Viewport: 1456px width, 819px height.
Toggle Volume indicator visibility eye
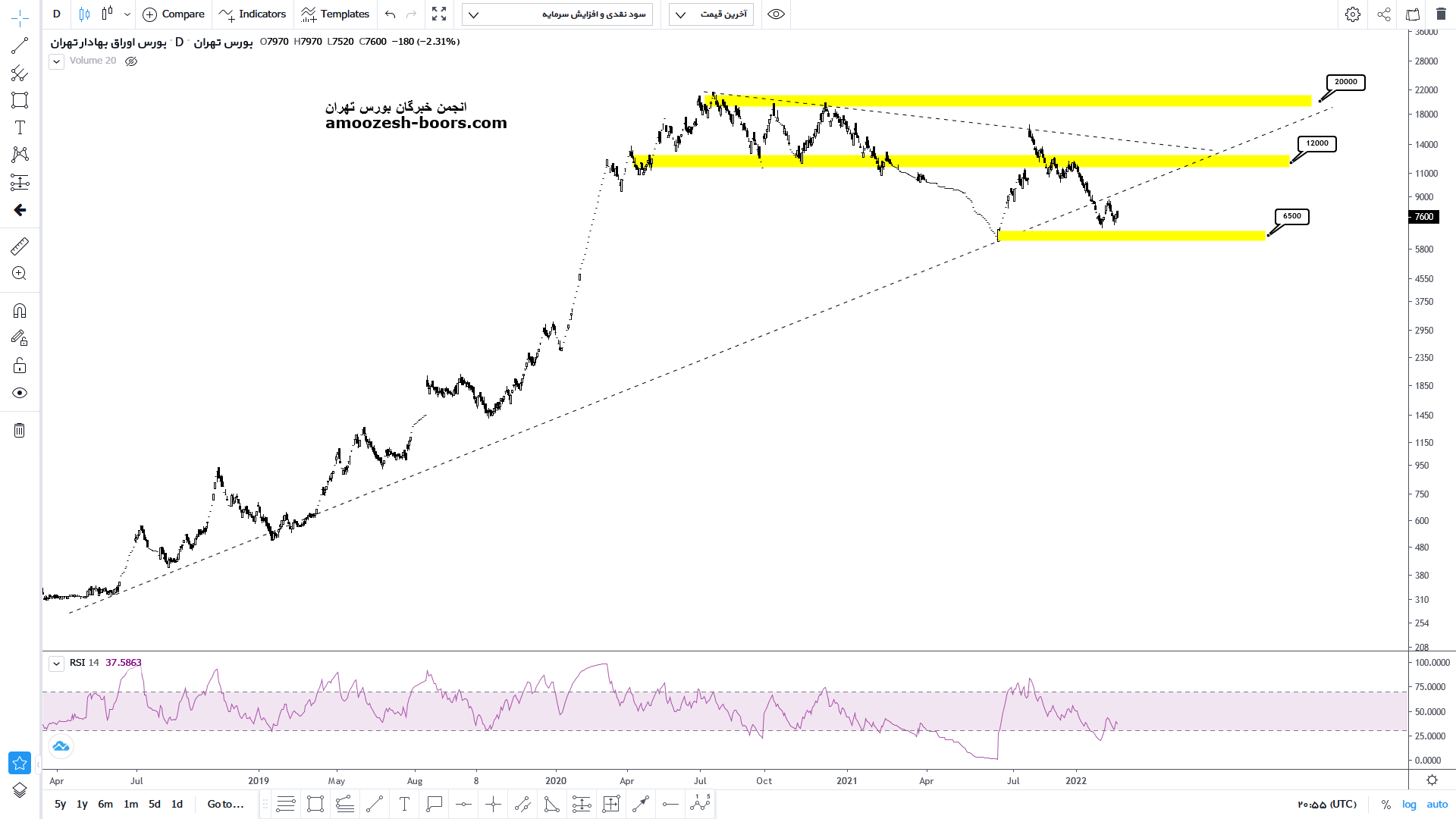[131, 61]
